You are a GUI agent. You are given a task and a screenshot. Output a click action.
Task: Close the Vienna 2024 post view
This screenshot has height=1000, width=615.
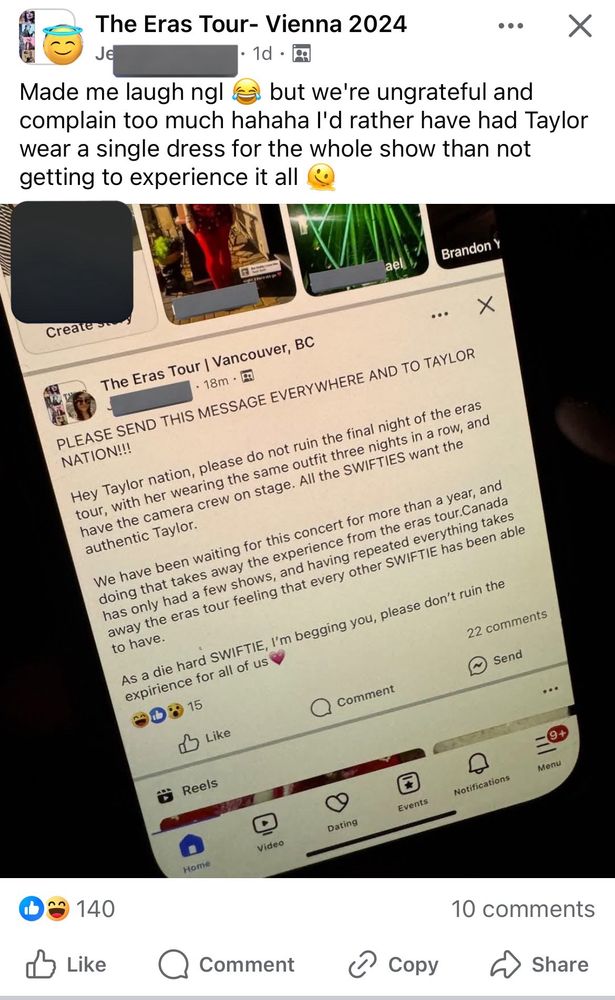pos(579,26)
